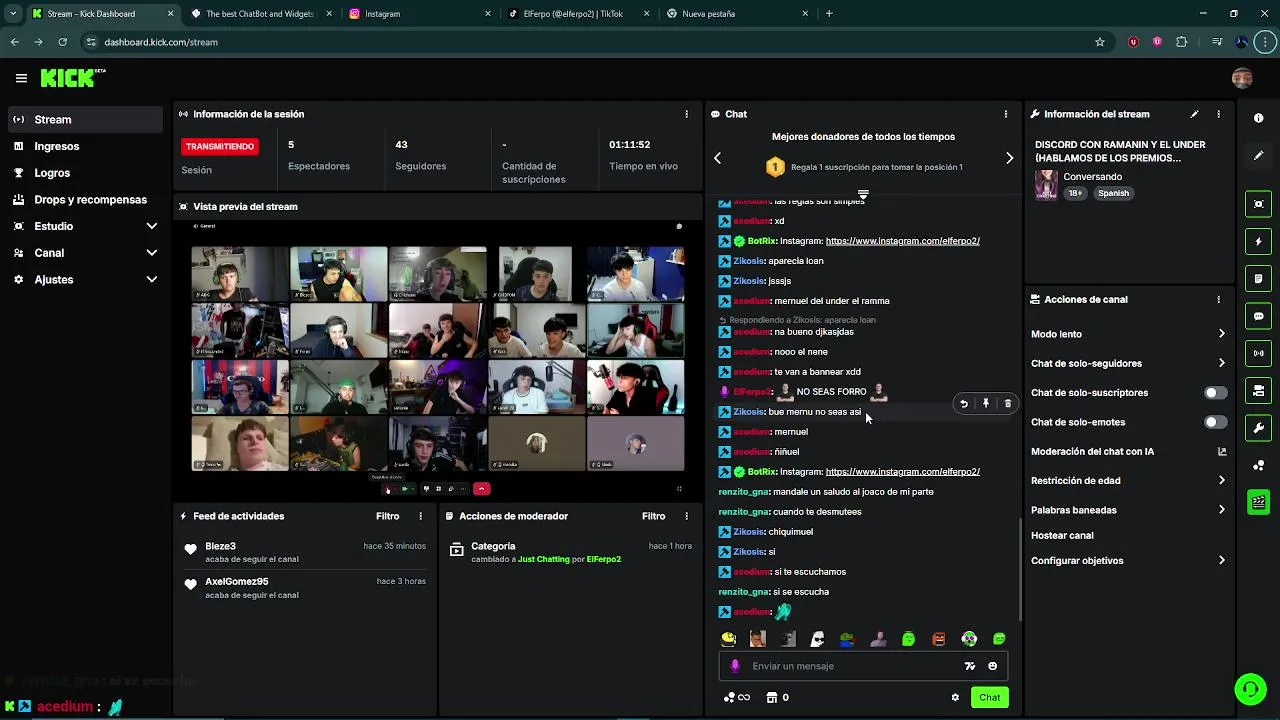The image size is (1280, 720).
Task: Switch to the Nueva pestaña browser tab
Action: click(x=736, y=14)
